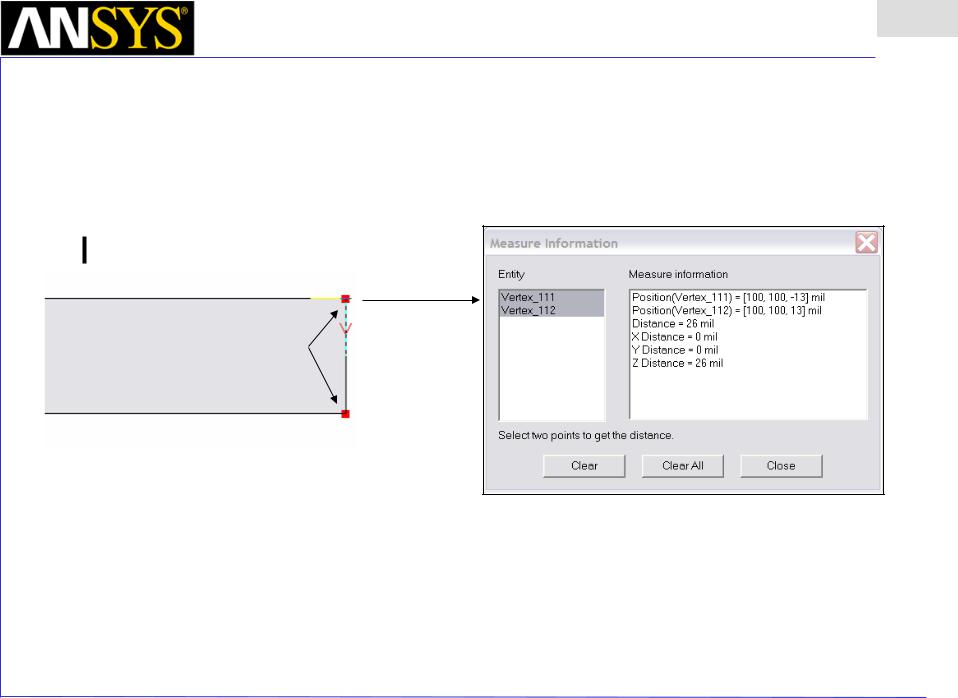Click the "Select two points to get the distance." hint

pyautogui.click(x=585, y=435)
